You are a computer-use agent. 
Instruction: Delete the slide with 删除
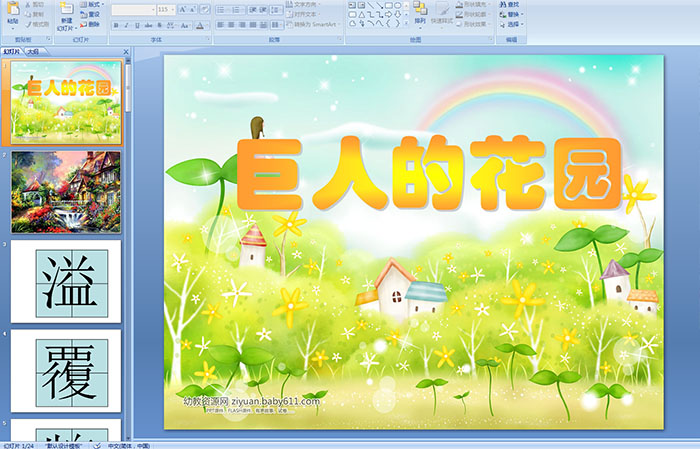[x=90, y=24]
